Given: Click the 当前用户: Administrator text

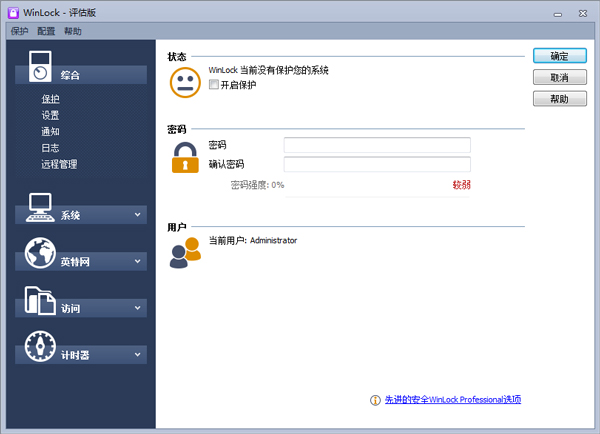Looking at the screenshot, I should click(253, 240).
